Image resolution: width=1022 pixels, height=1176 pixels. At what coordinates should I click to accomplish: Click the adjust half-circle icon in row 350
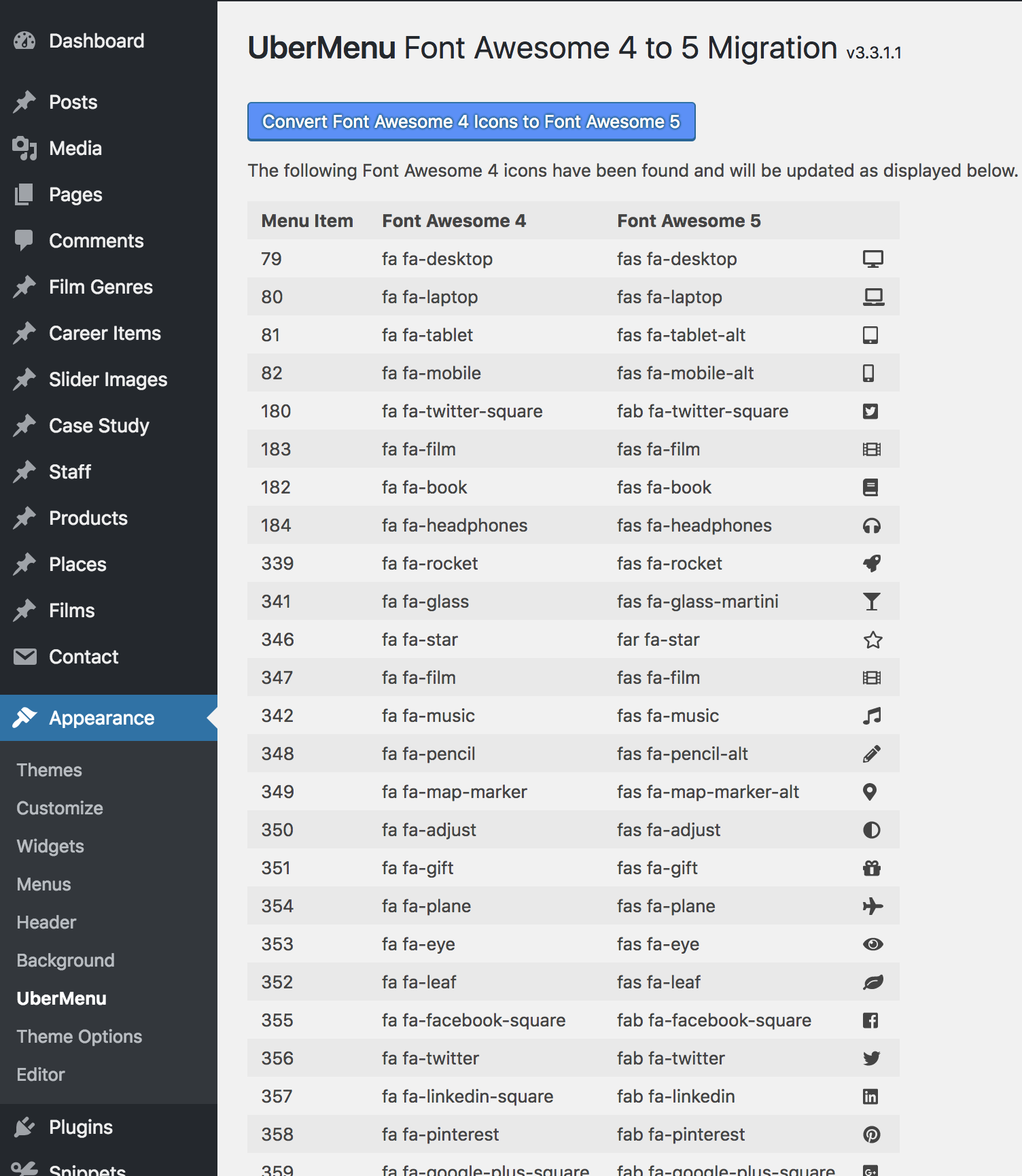[x=872, y=830]
